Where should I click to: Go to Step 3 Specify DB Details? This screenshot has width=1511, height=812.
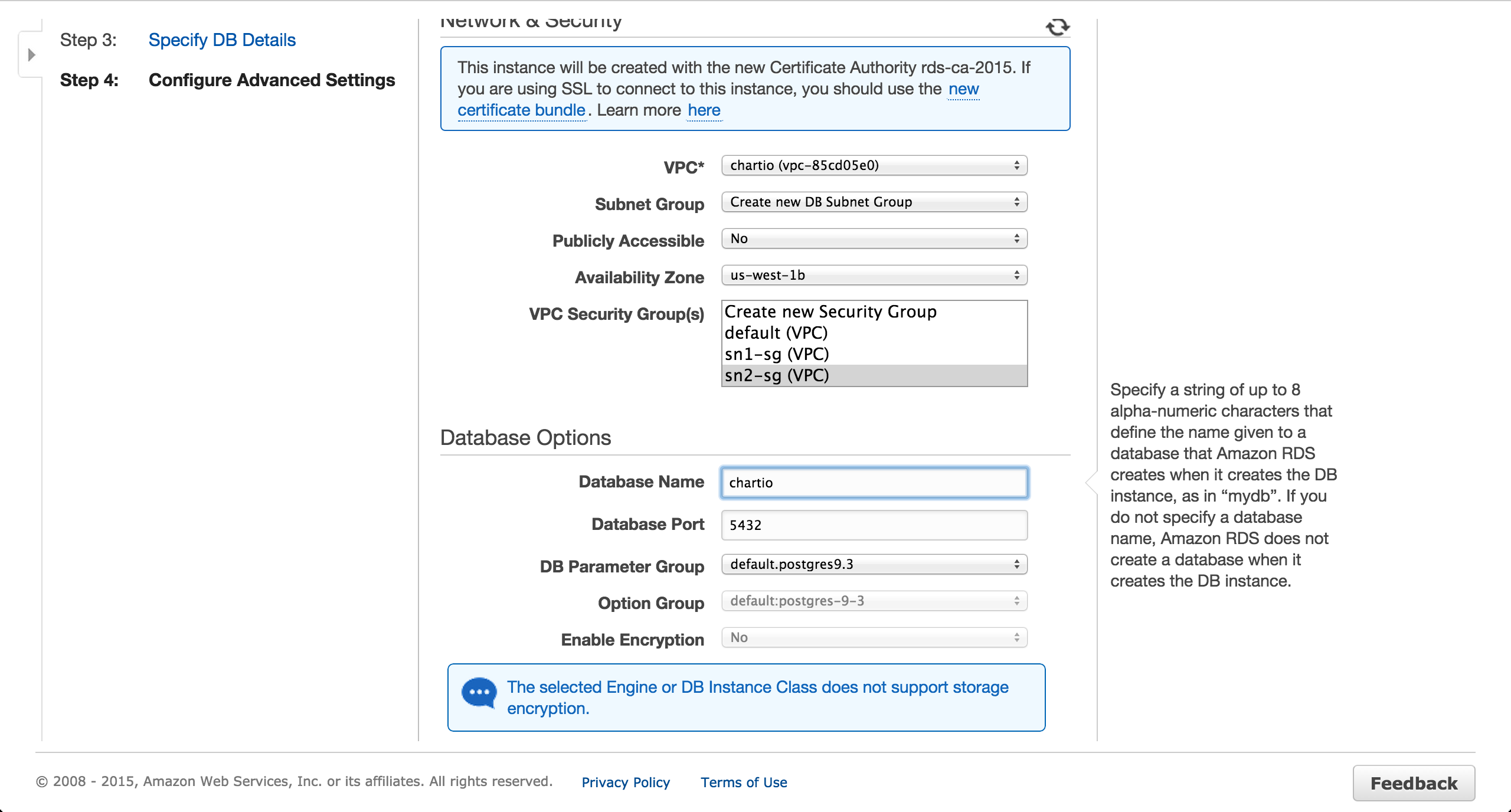pyautogui.click(x=222, y=40)
